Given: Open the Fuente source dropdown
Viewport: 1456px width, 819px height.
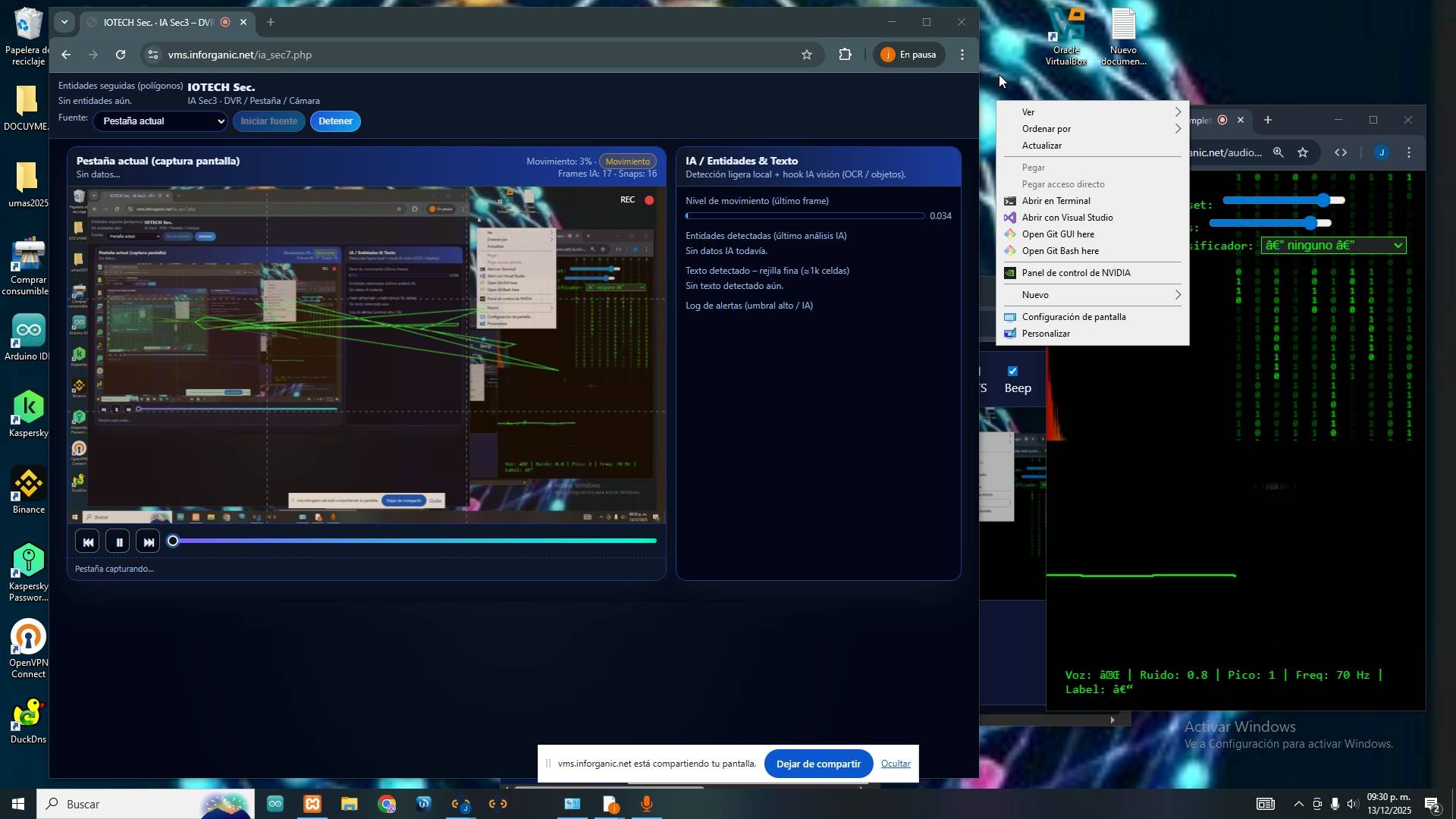Looking at the screenshot, I should (x=160, y=121).
